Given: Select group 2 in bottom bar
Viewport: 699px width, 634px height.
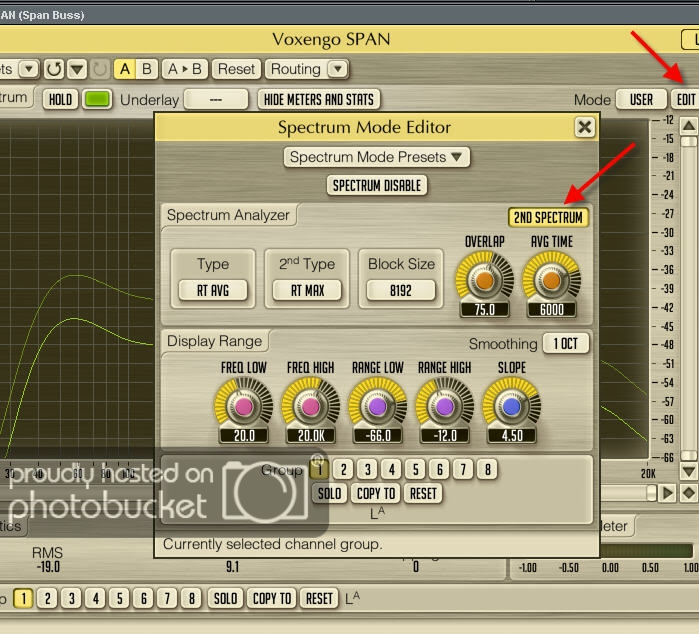Looking at the screenshot, I should point(47,598).
